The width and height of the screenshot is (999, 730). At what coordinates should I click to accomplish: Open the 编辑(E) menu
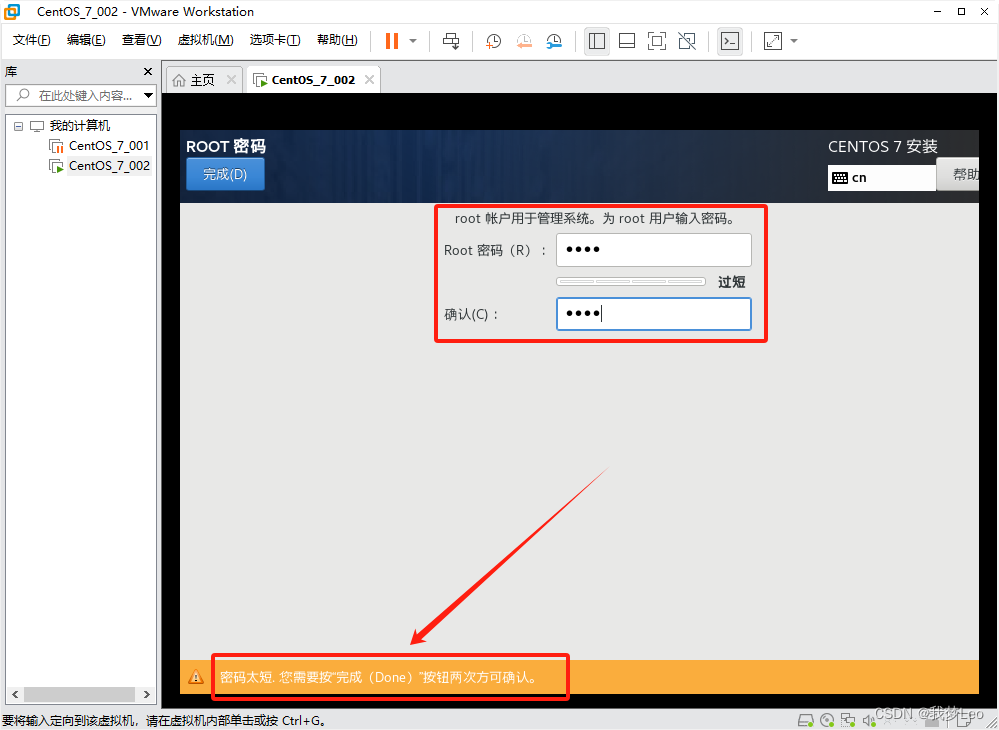(86, 40)
